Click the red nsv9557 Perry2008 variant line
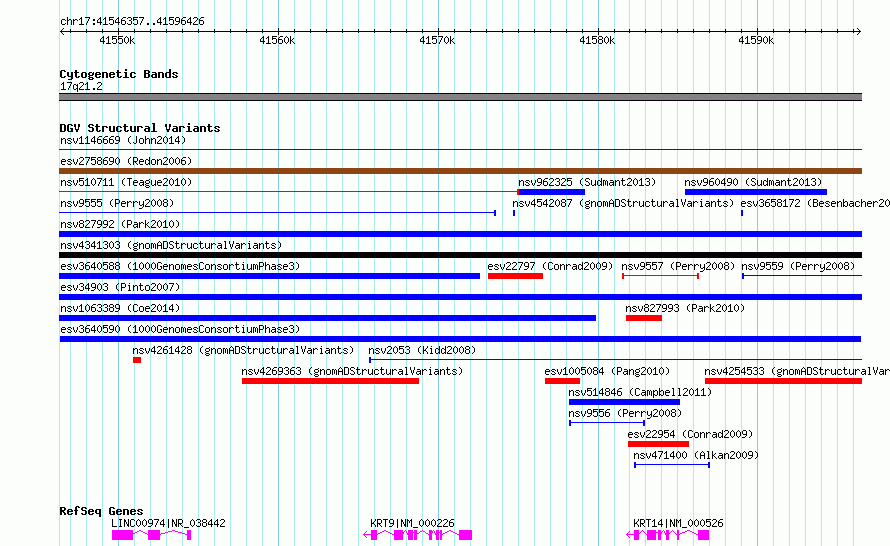The width and height of the screenshot is (890, 546). click(x=660, y=276)
